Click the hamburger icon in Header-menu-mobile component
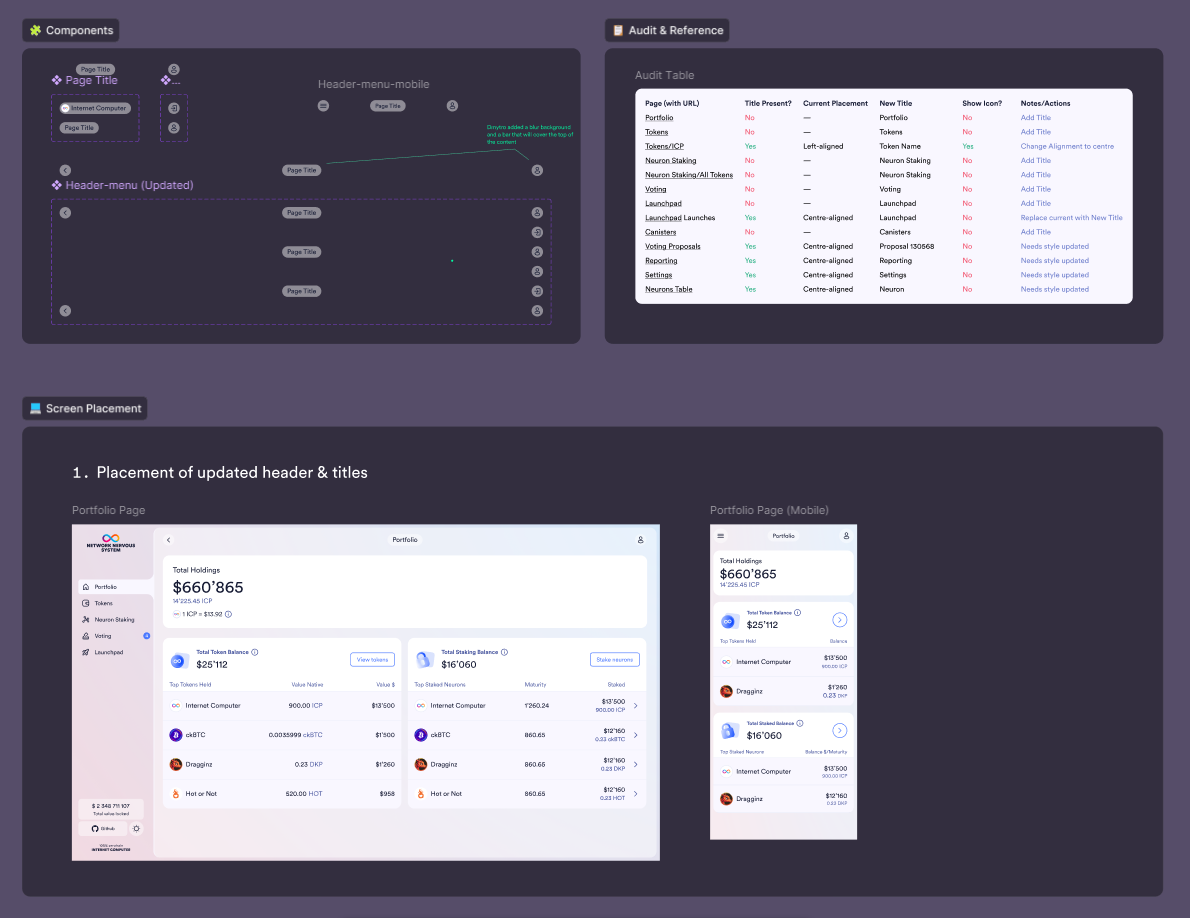 pos(323,106)
